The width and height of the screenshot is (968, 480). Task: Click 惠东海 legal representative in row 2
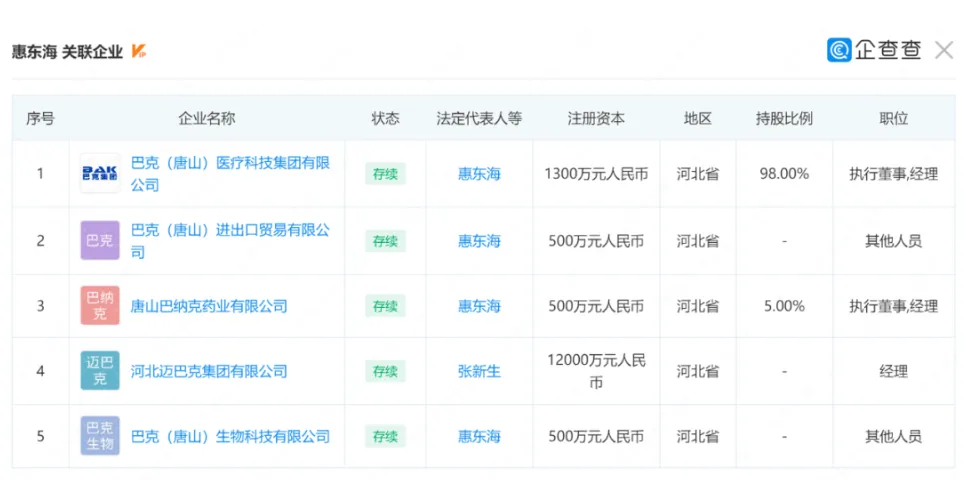[x=479, y=241]
